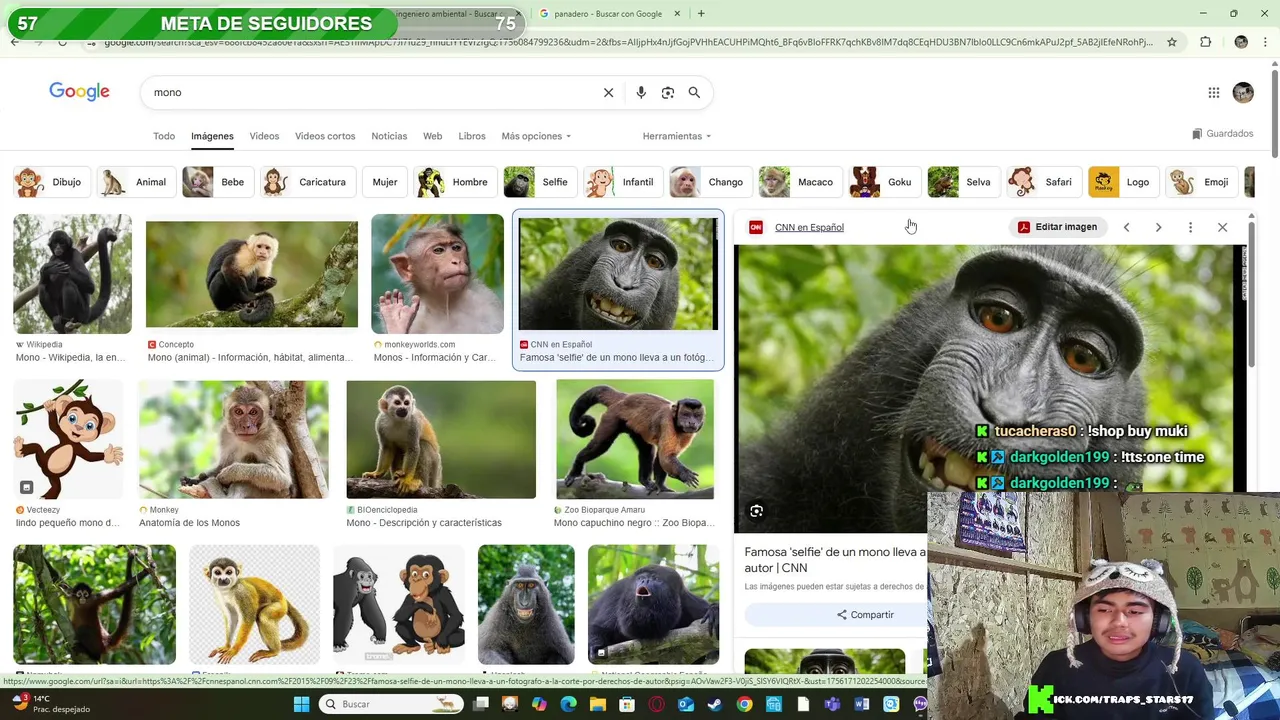Viewport: 1280px width, 720px height.
Task: Open Microsoft Edge from the taskbar
Action: [x=569, y=704]
